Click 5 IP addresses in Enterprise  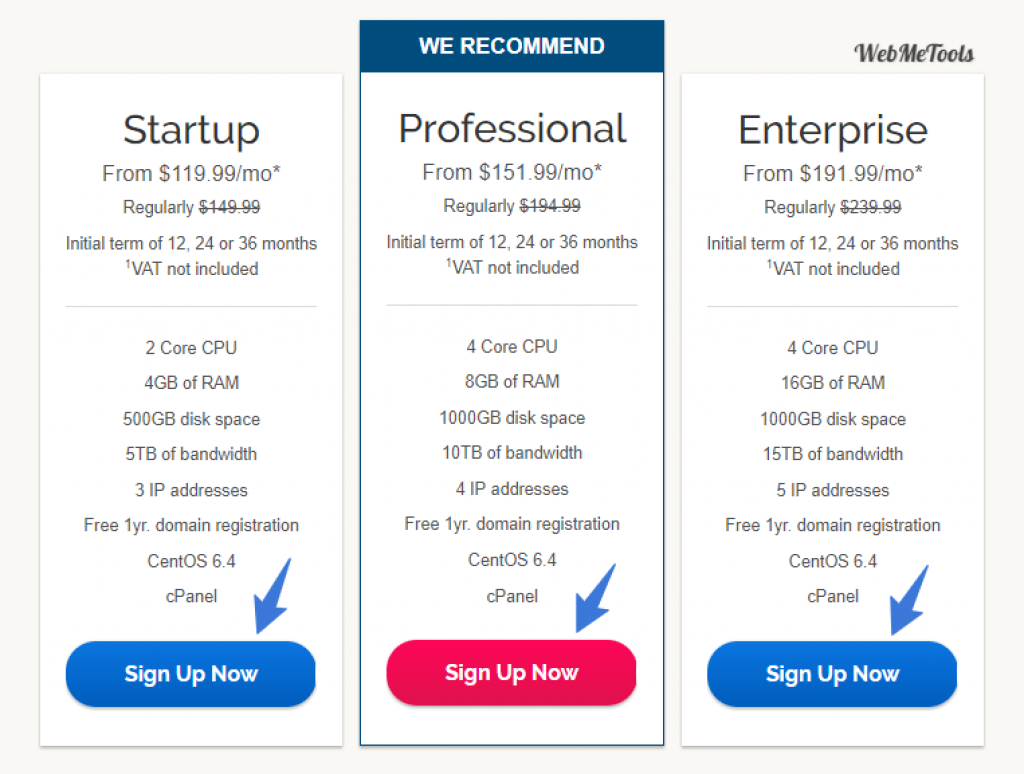(x=833, y=490)
